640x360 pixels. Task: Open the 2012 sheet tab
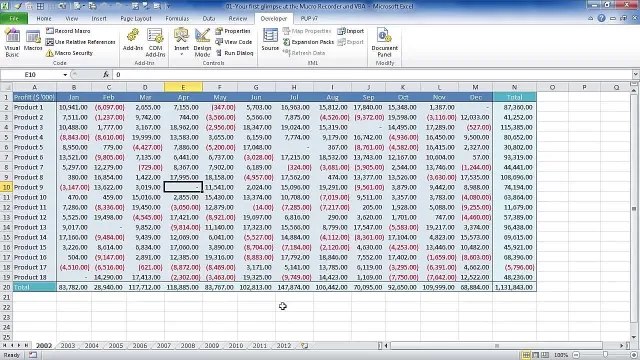click(284, 346)
